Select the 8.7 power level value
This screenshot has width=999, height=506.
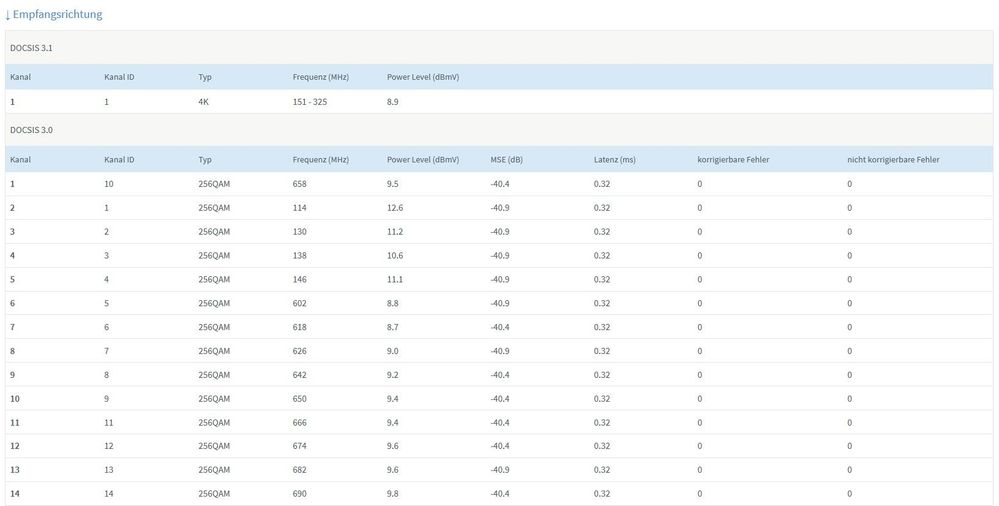tap(393, 327)
